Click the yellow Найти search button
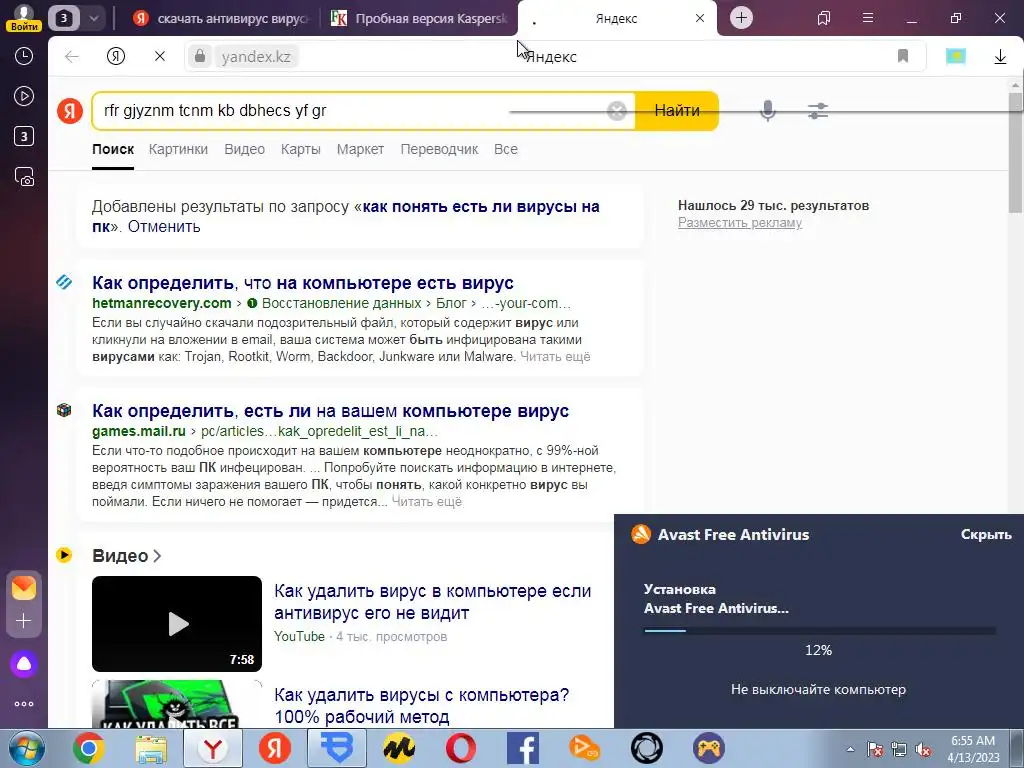This screenshot has width=1024, height=768. tap(677, 110)
